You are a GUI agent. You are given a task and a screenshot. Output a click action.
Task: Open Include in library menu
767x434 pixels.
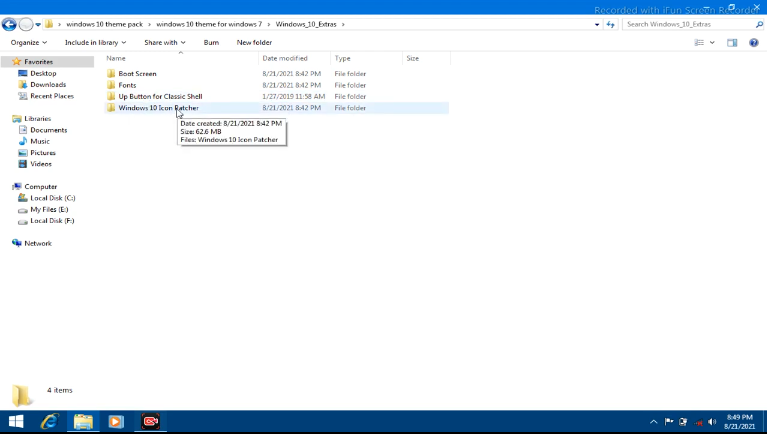(x=95, y=43)
